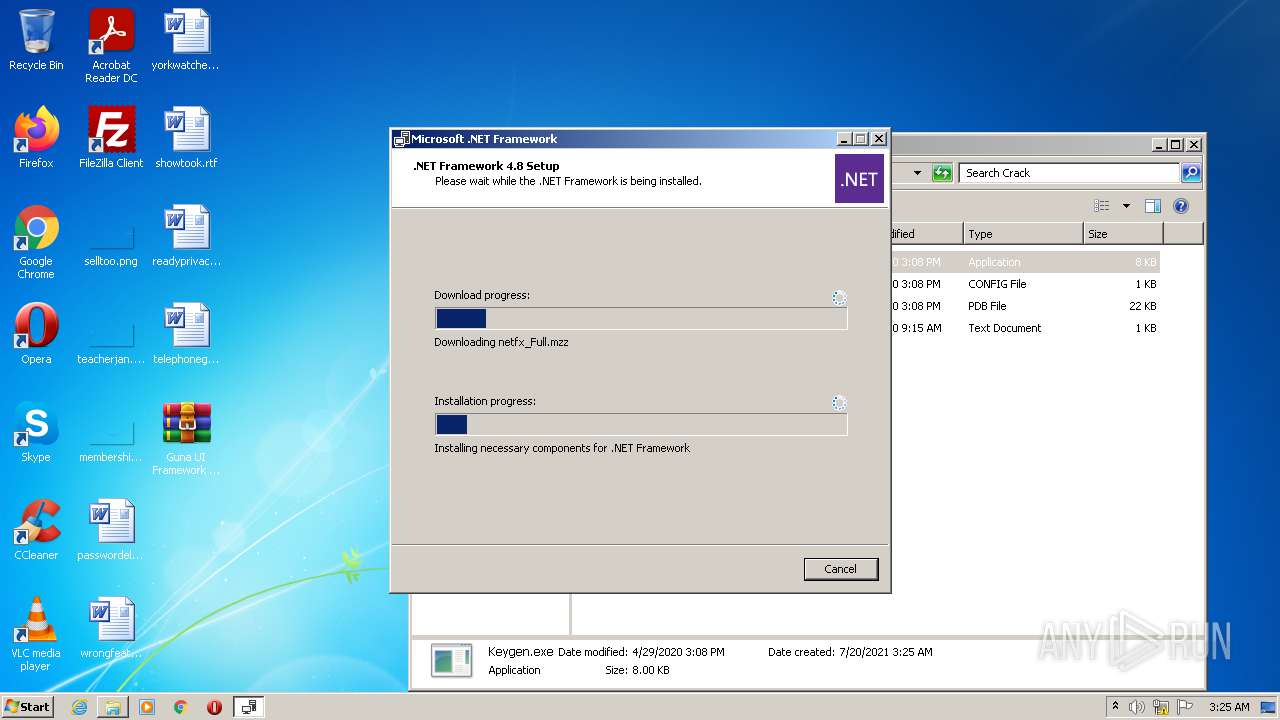Launch CCleaner from the desktop
This screenshot has width=1280, height=720.
(x=36, y=530)
